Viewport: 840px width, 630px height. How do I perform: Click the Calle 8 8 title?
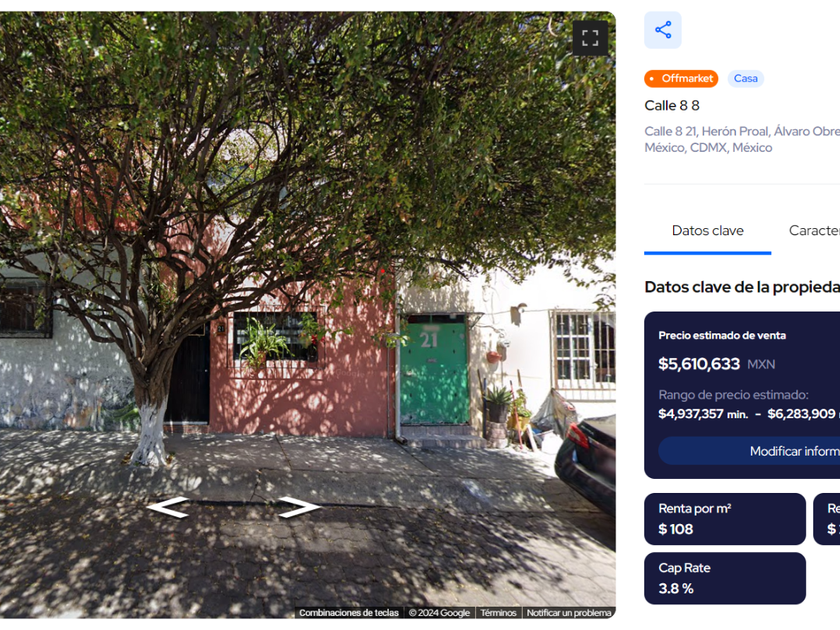672,106
